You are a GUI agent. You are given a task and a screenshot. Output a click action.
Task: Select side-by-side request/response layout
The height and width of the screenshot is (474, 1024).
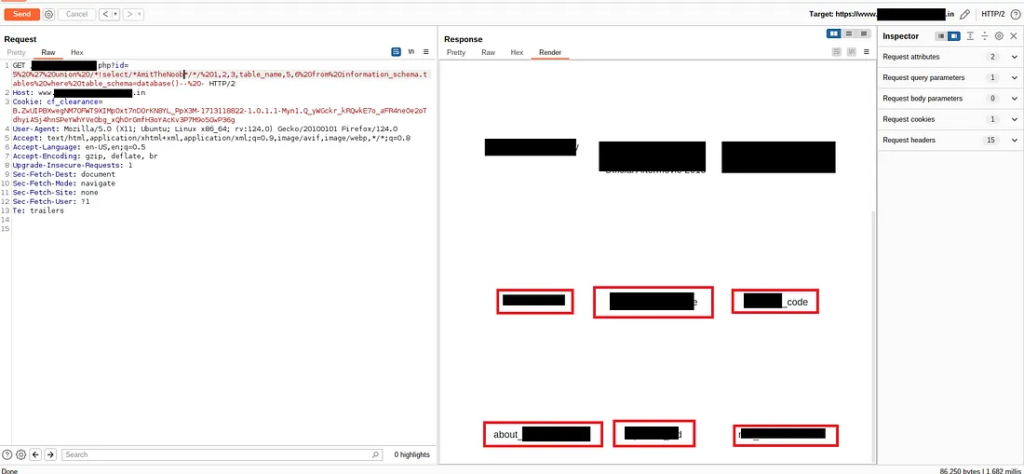833,33
